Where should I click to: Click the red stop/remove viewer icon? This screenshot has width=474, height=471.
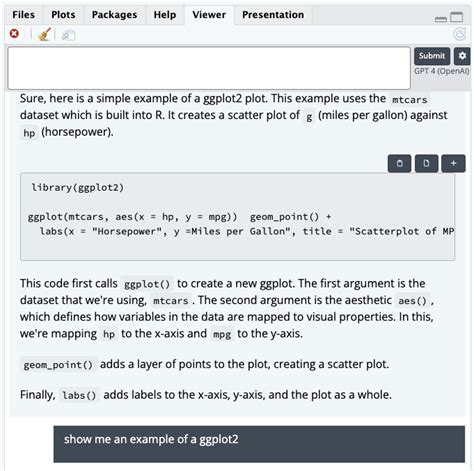(14, 34)
